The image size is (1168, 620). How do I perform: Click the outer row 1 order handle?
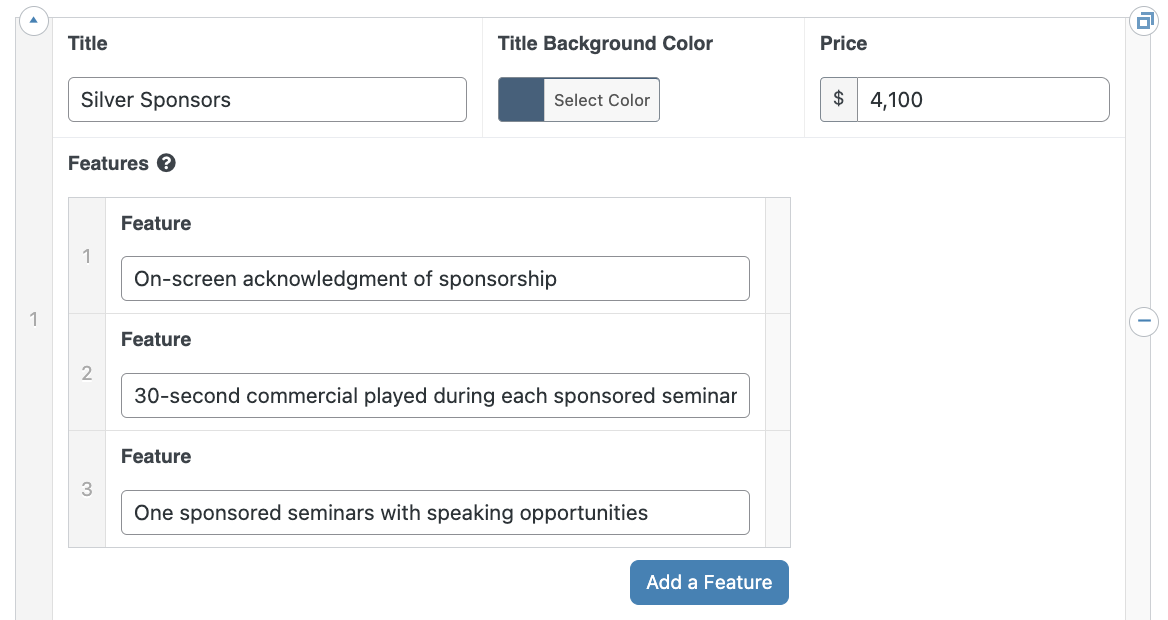[34, 319]
